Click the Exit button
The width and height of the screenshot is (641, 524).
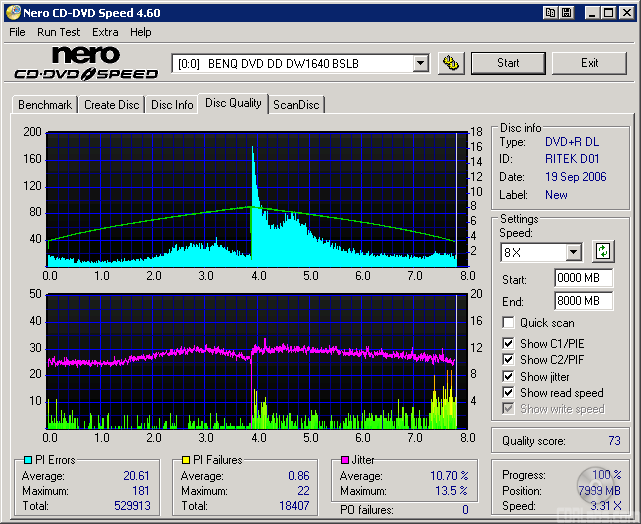pyautogui.click(x=589, y=63)
